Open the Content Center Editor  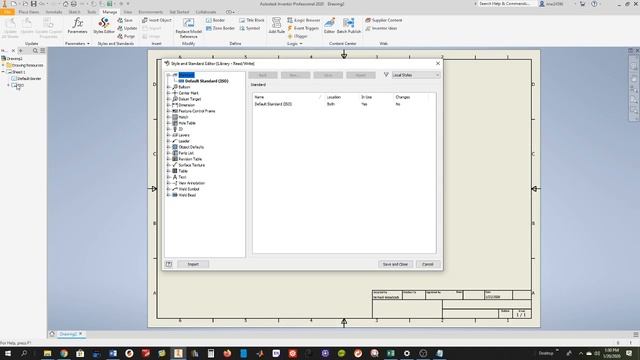click(x=329, y=25)
